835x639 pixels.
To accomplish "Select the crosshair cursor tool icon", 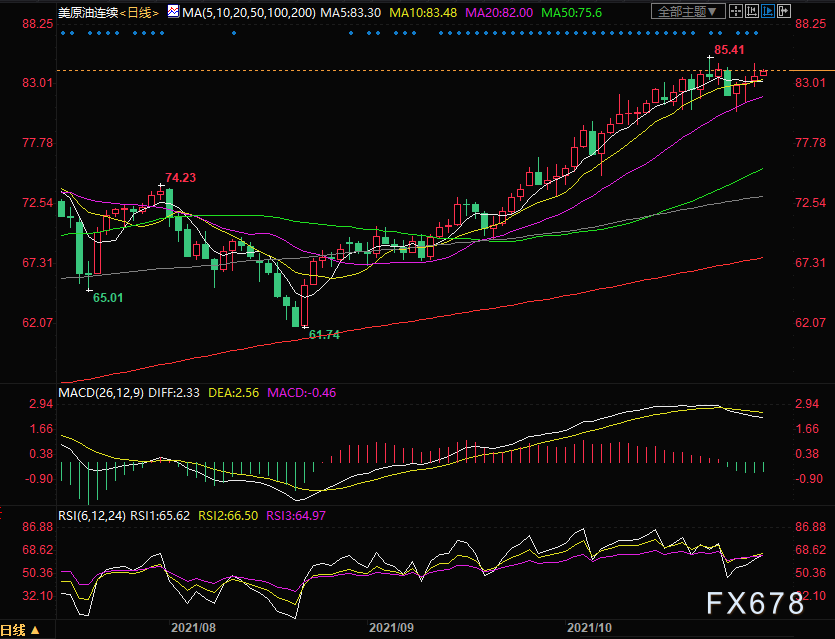I will pos(736,11).
